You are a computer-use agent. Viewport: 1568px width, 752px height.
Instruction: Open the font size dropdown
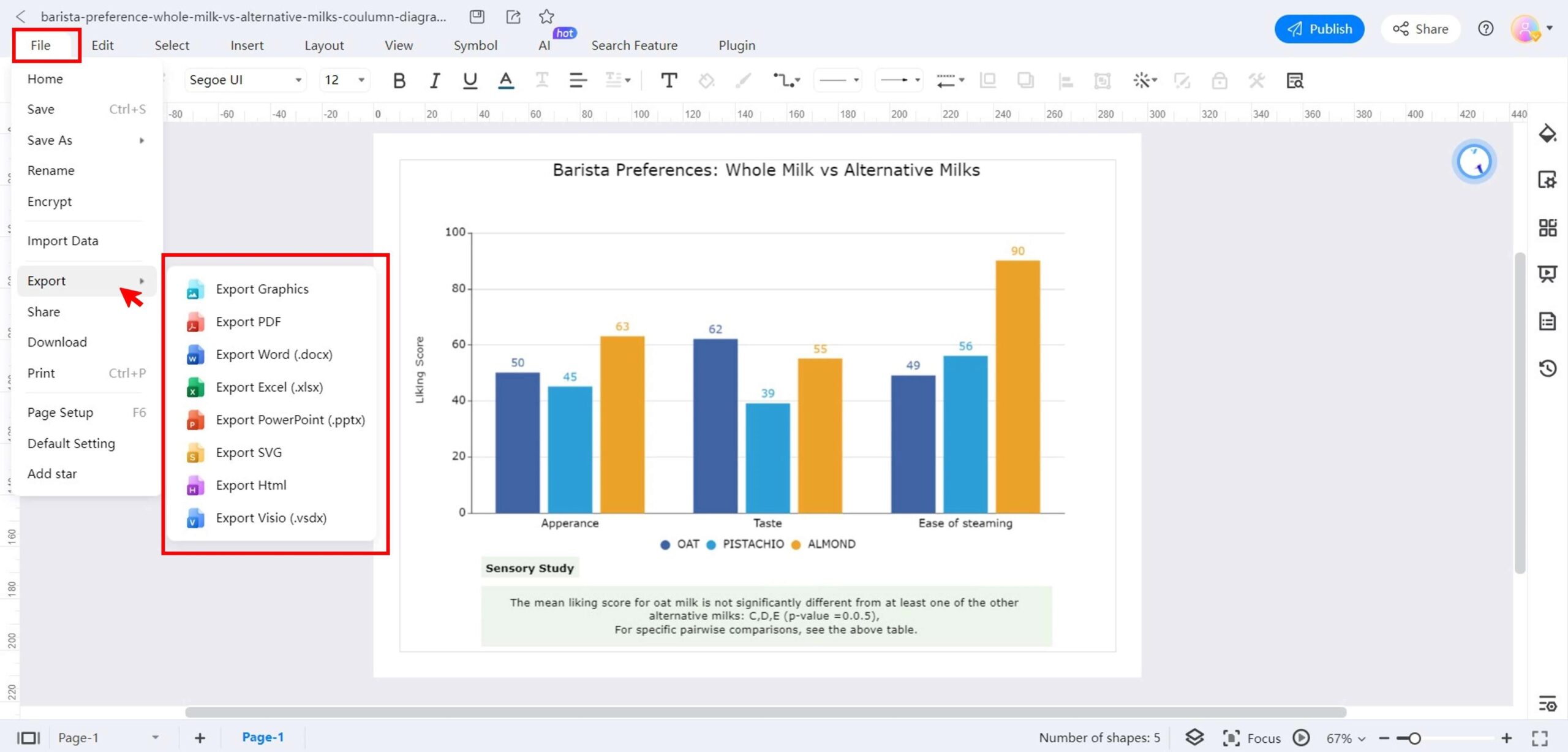click(360, 80)
